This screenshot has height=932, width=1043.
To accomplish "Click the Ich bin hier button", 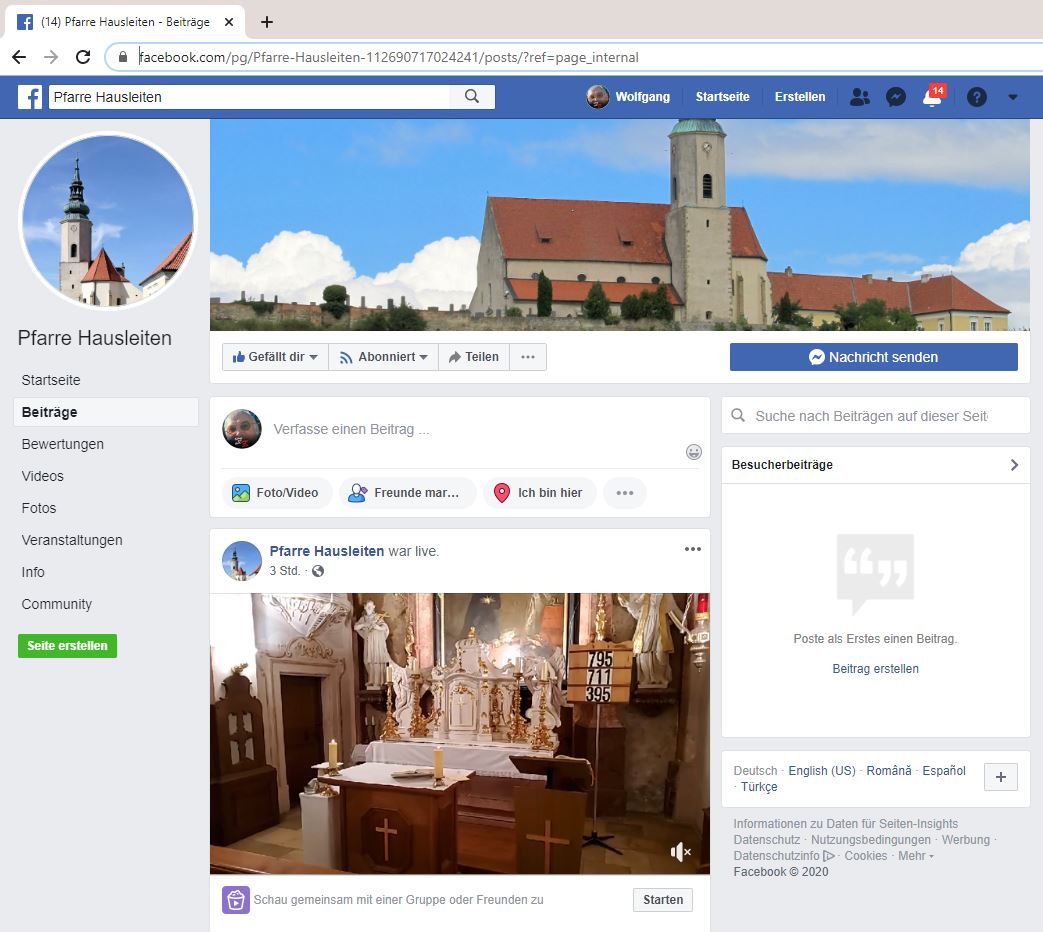I will tap(539, 492).
